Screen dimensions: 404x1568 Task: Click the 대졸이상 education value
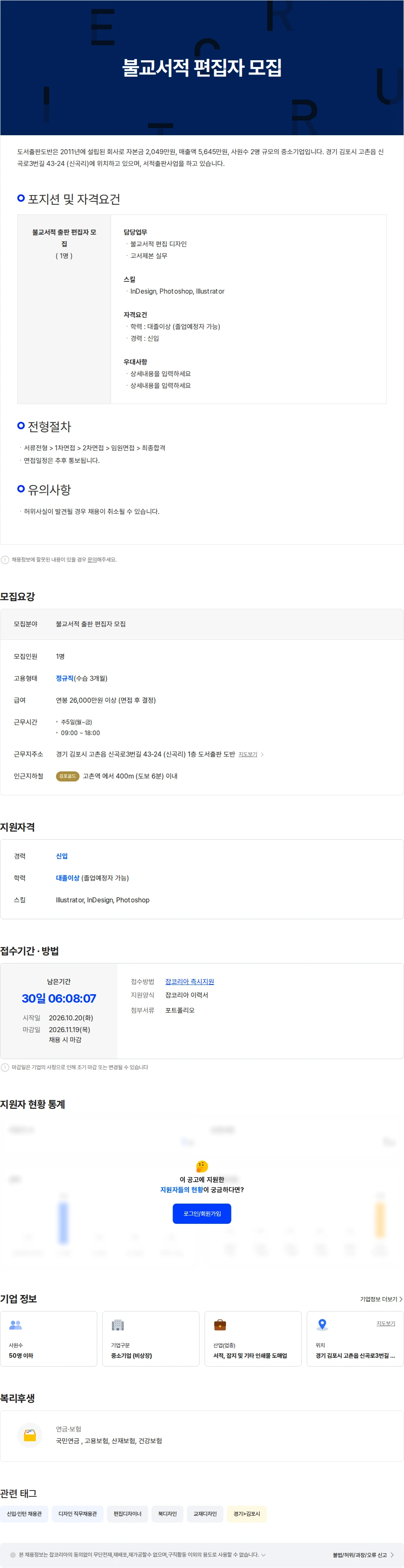point(67,878)
